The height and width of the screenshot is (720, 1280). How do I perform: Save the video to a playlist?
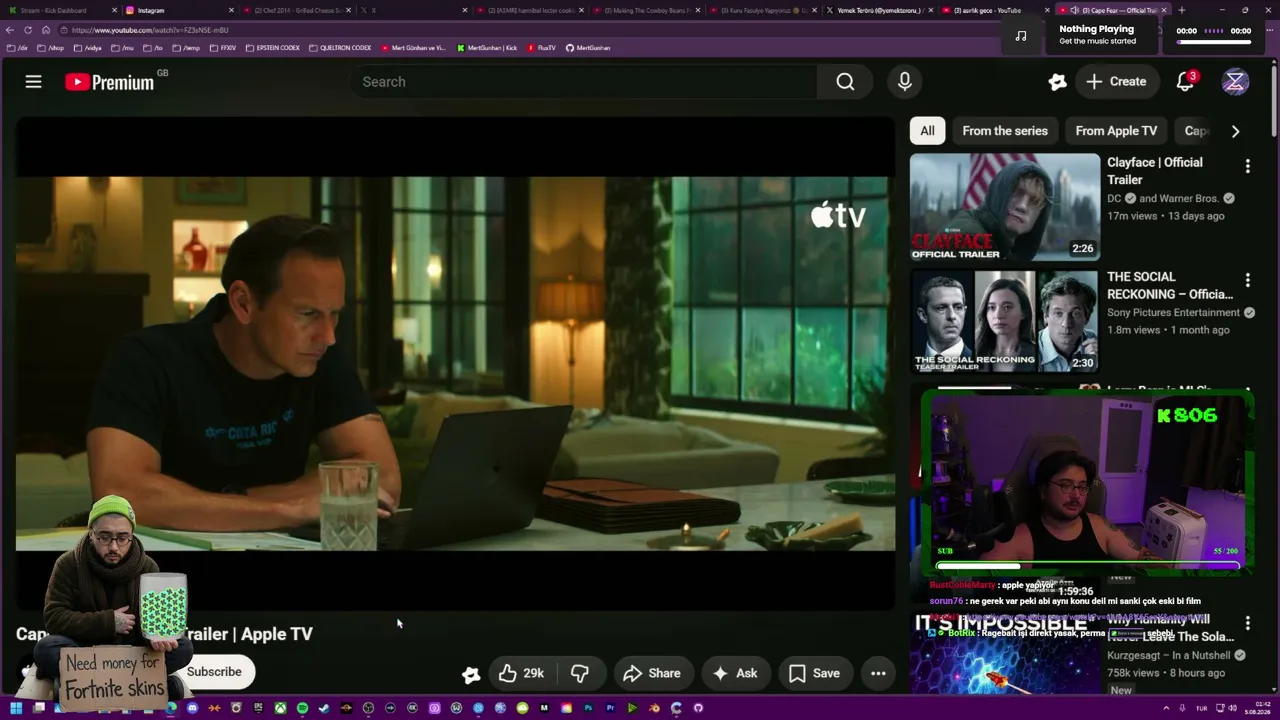coord(814,673)
